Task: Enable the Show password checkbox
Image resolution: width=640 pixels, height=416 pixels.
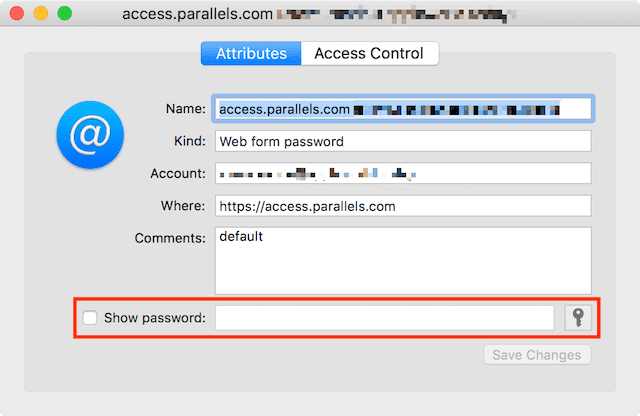Action: click(91, 319)
